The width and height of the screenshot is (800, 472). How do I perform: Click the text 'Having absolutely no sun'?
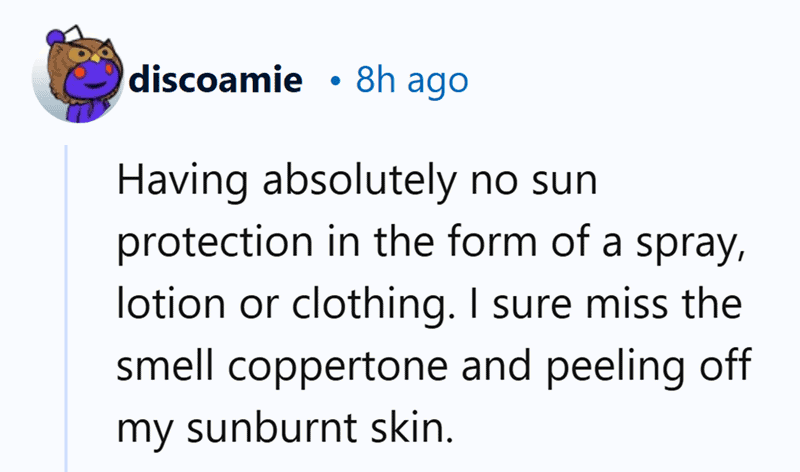point(357,181)
